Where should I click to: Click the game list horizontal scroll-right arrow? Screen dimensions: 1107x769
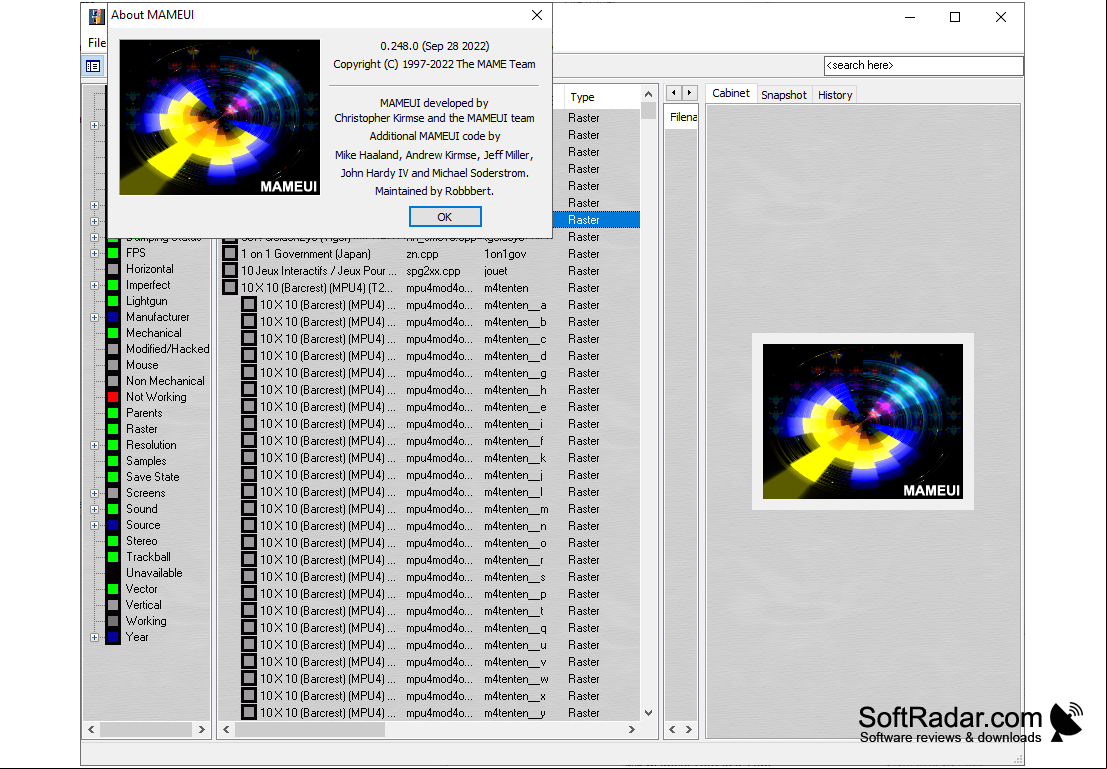632,730
